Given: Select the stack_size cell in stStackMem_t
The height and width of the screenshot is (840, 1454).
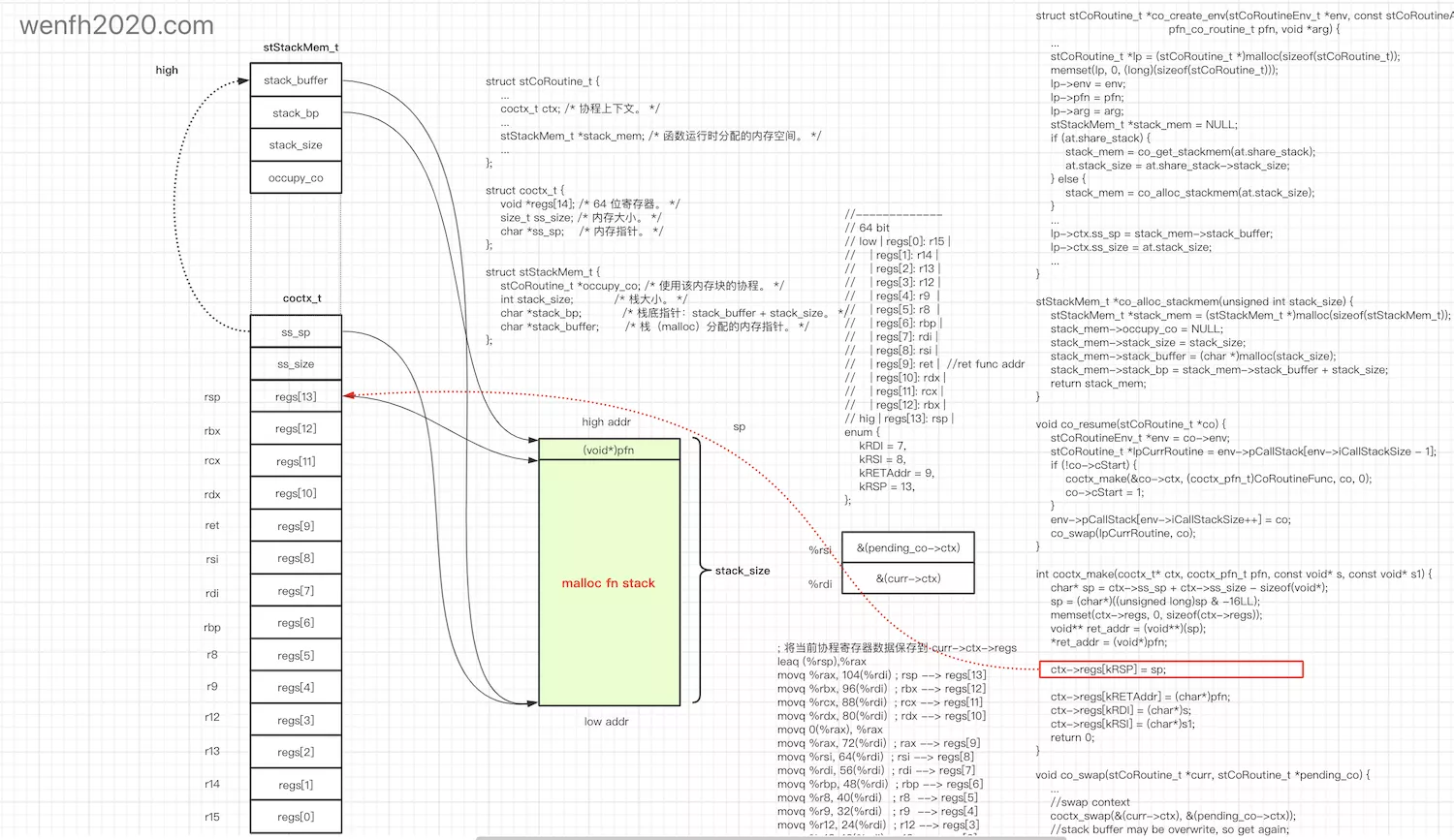Looking at the screenshot, I should pyautogui.click(x=296, y=145).
